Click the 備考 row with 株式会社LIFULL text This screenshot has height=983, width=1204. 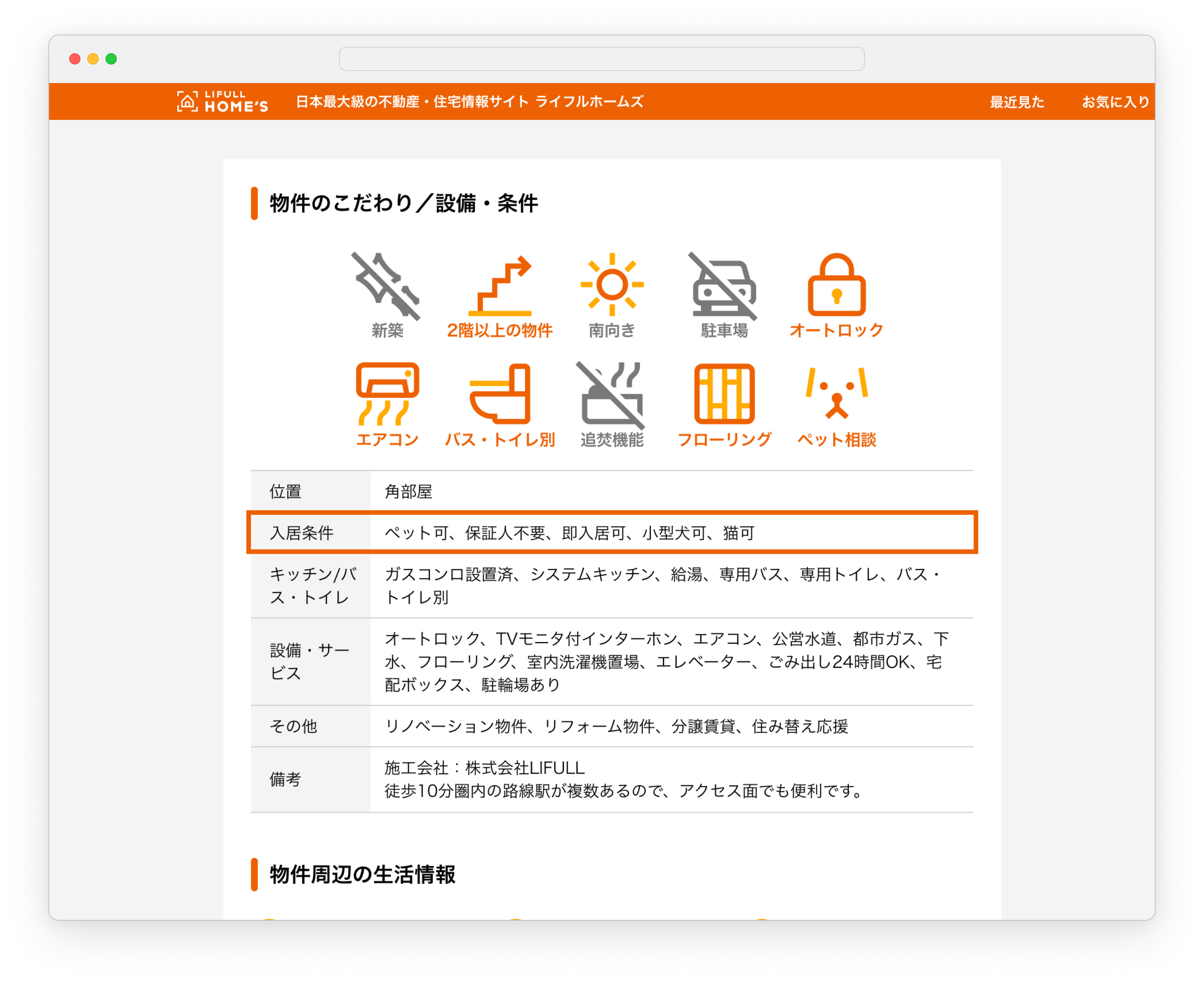[612, 779]
